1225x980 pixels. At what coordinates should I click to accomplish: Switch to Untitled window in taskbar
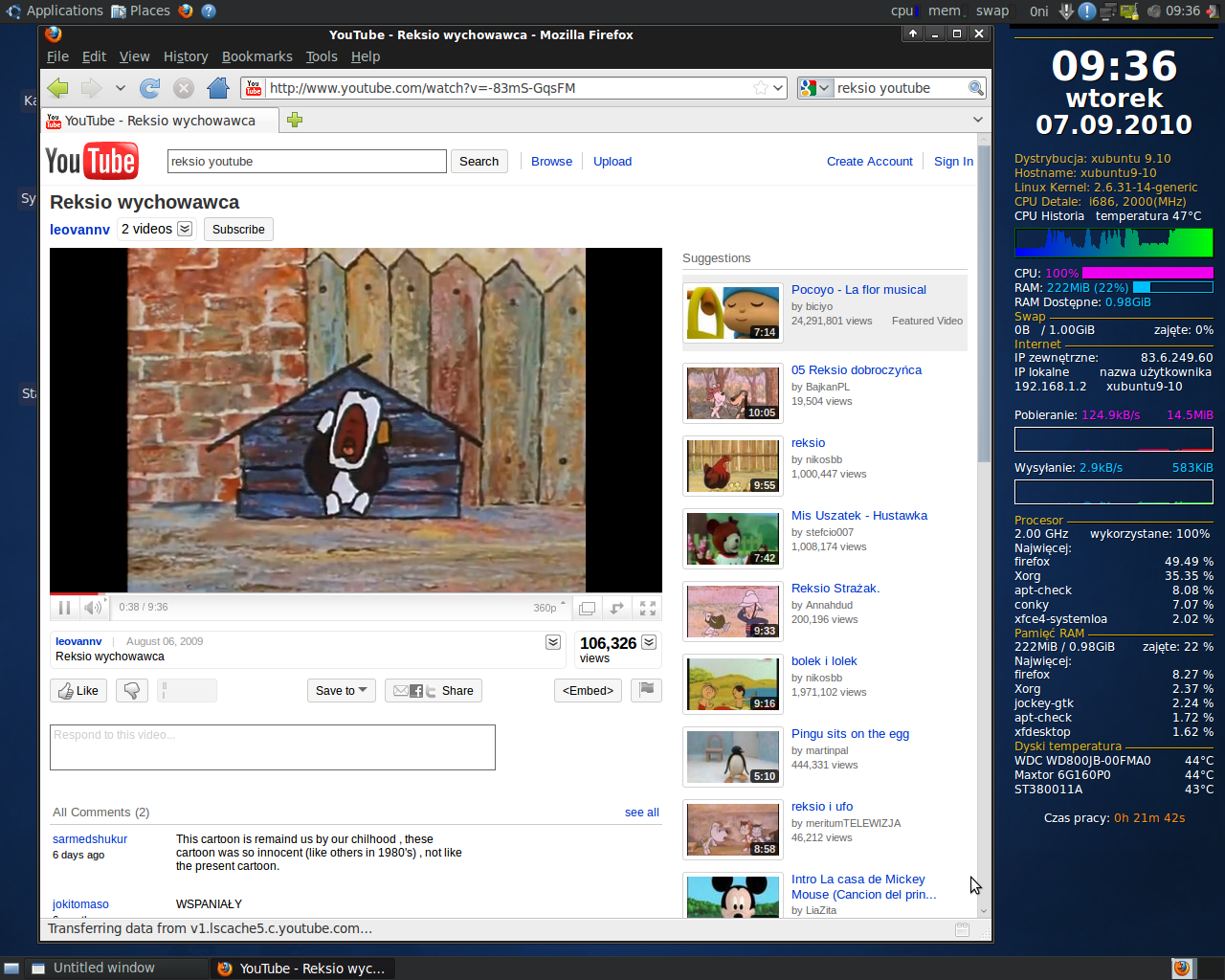click(115, 969)
